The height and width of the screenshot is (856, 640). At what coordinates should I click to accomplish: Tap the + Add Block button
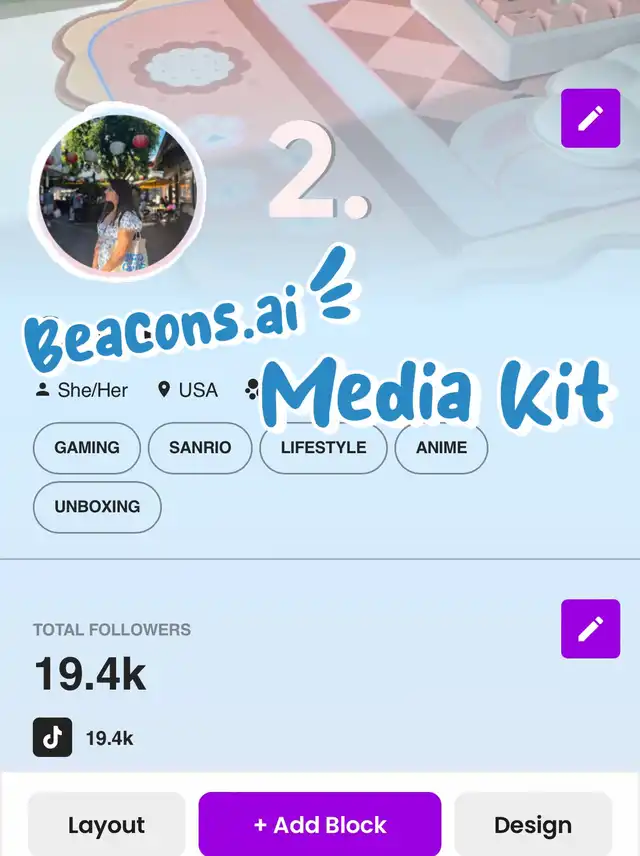tap(319, 825)
